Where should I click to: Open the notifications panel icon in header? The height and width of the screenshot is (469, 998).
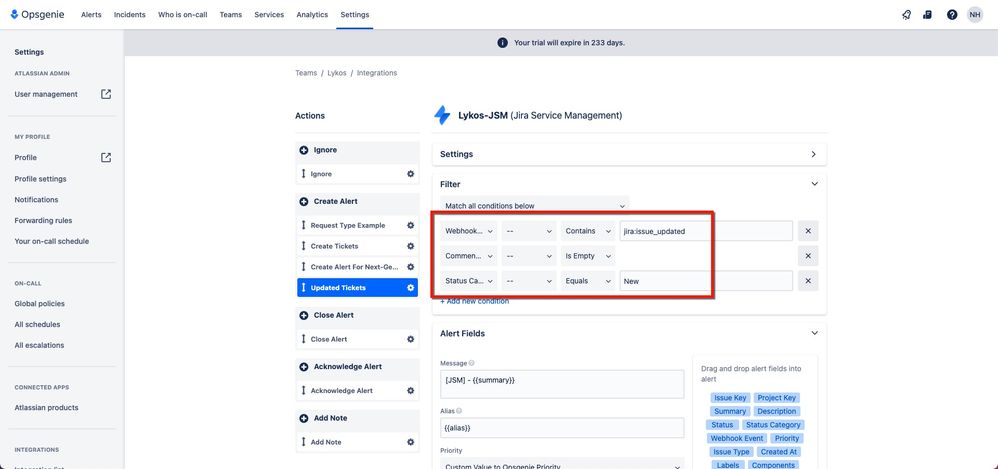[927, 15]
